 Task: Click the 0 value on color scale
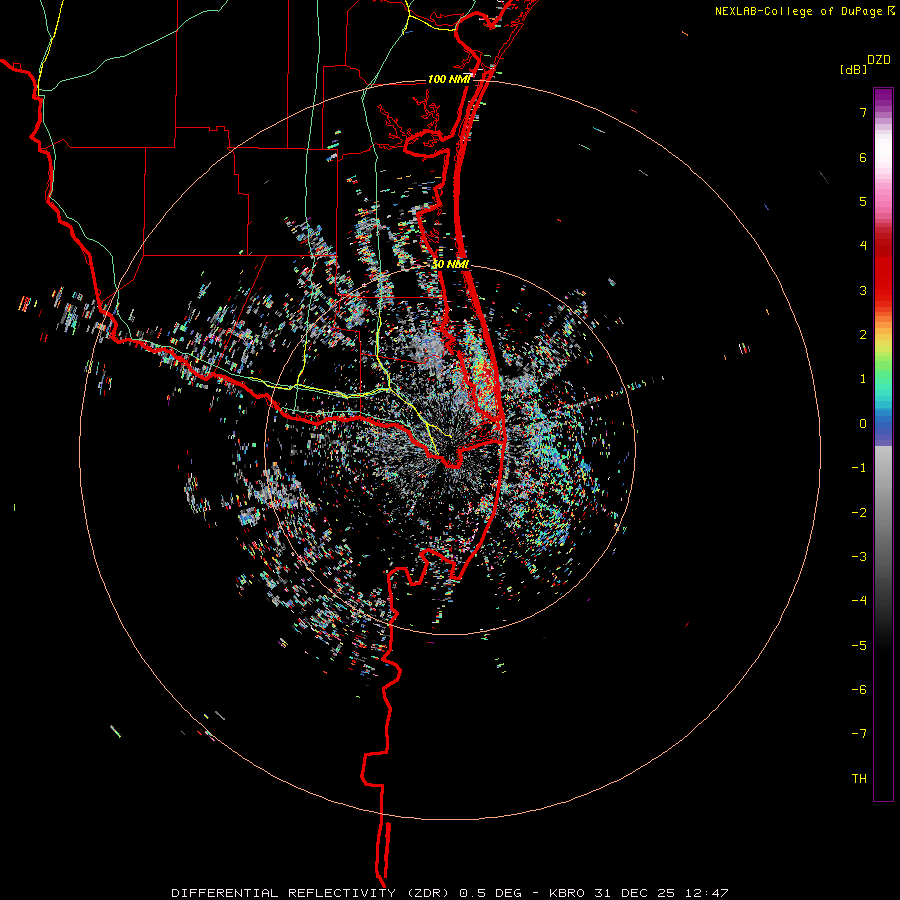coord(863,424)
